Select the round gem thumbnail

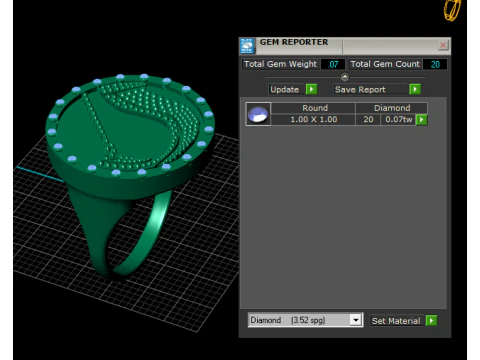click(x=258, y=114)
